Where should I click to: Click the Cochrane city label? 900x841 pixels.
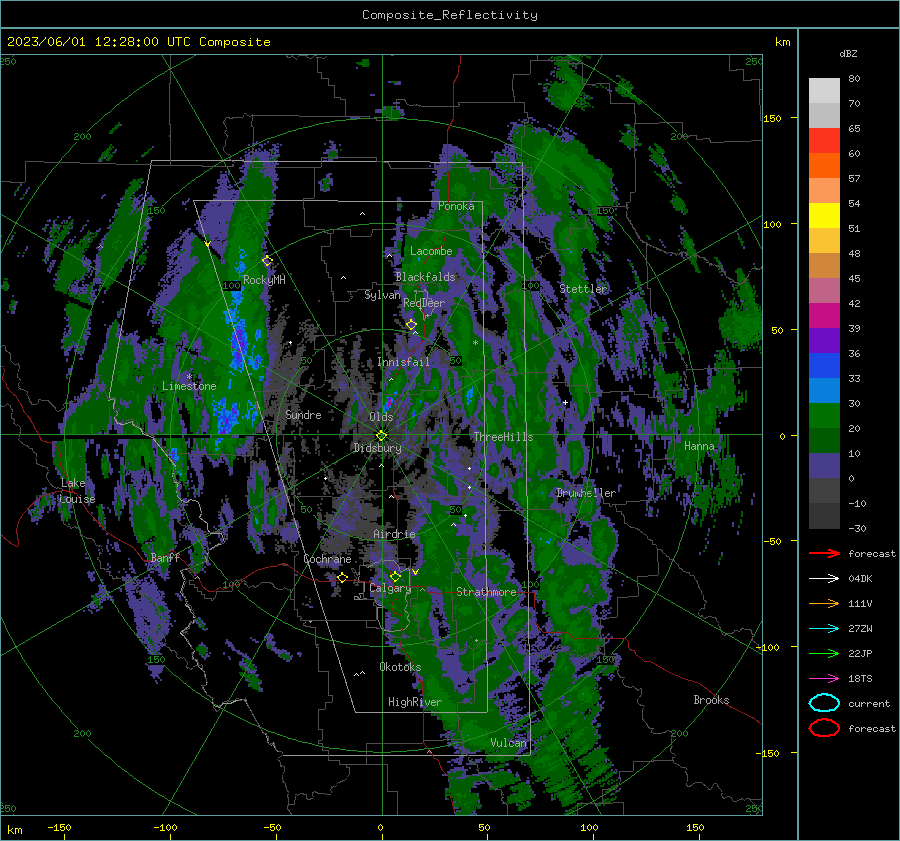327,559
